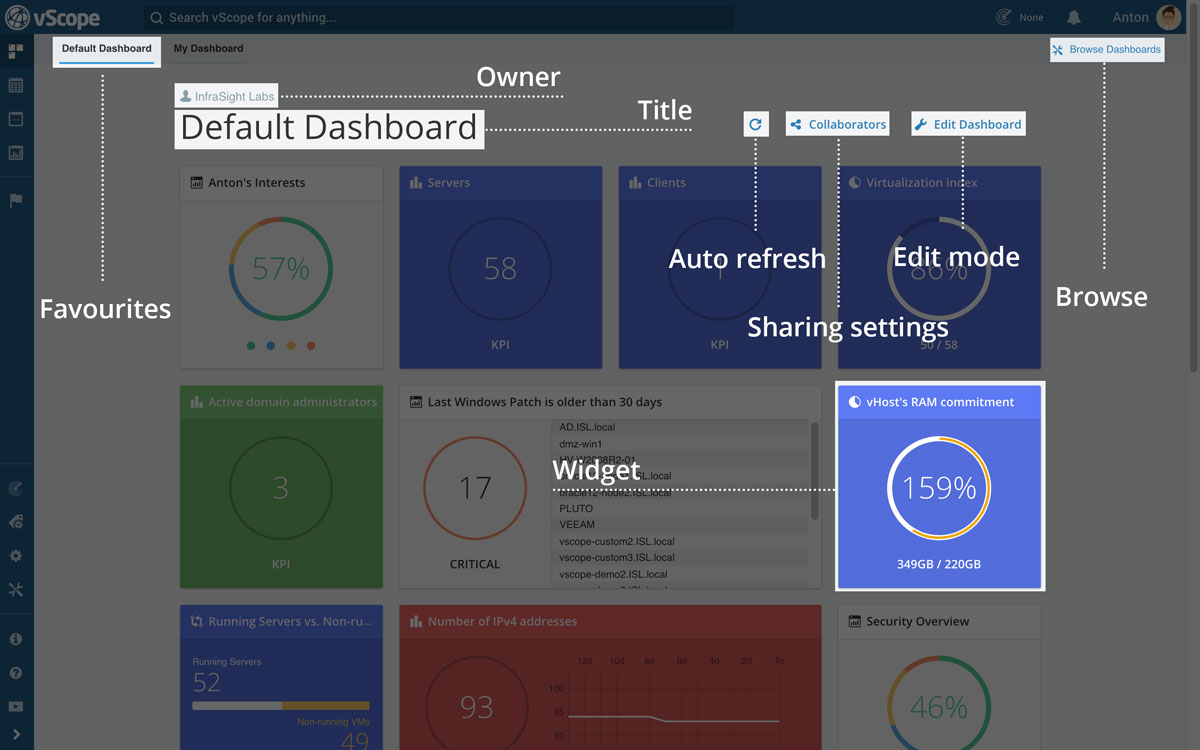Image resolution: width=1200 pixels, height=750 pixels.
Task: Click the scrollbar of the Windows Patch list
Action: [x=815, y=470]
